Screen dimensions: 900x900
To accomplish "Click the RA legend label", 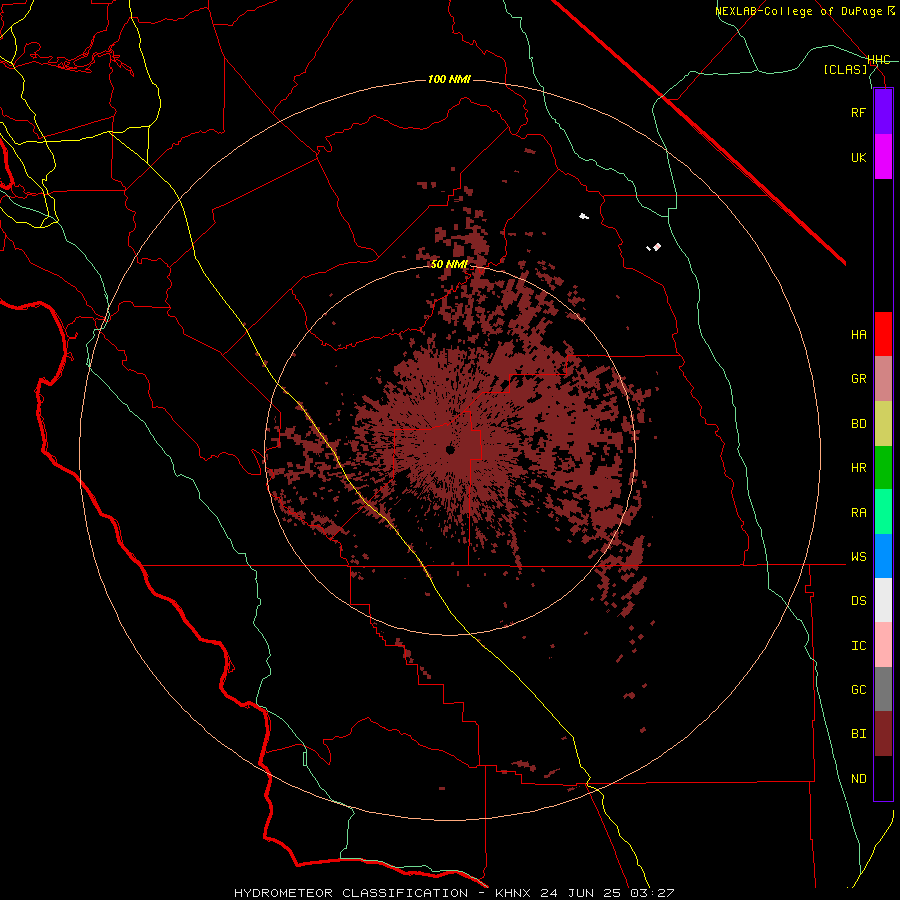I will tap(858, 513).
